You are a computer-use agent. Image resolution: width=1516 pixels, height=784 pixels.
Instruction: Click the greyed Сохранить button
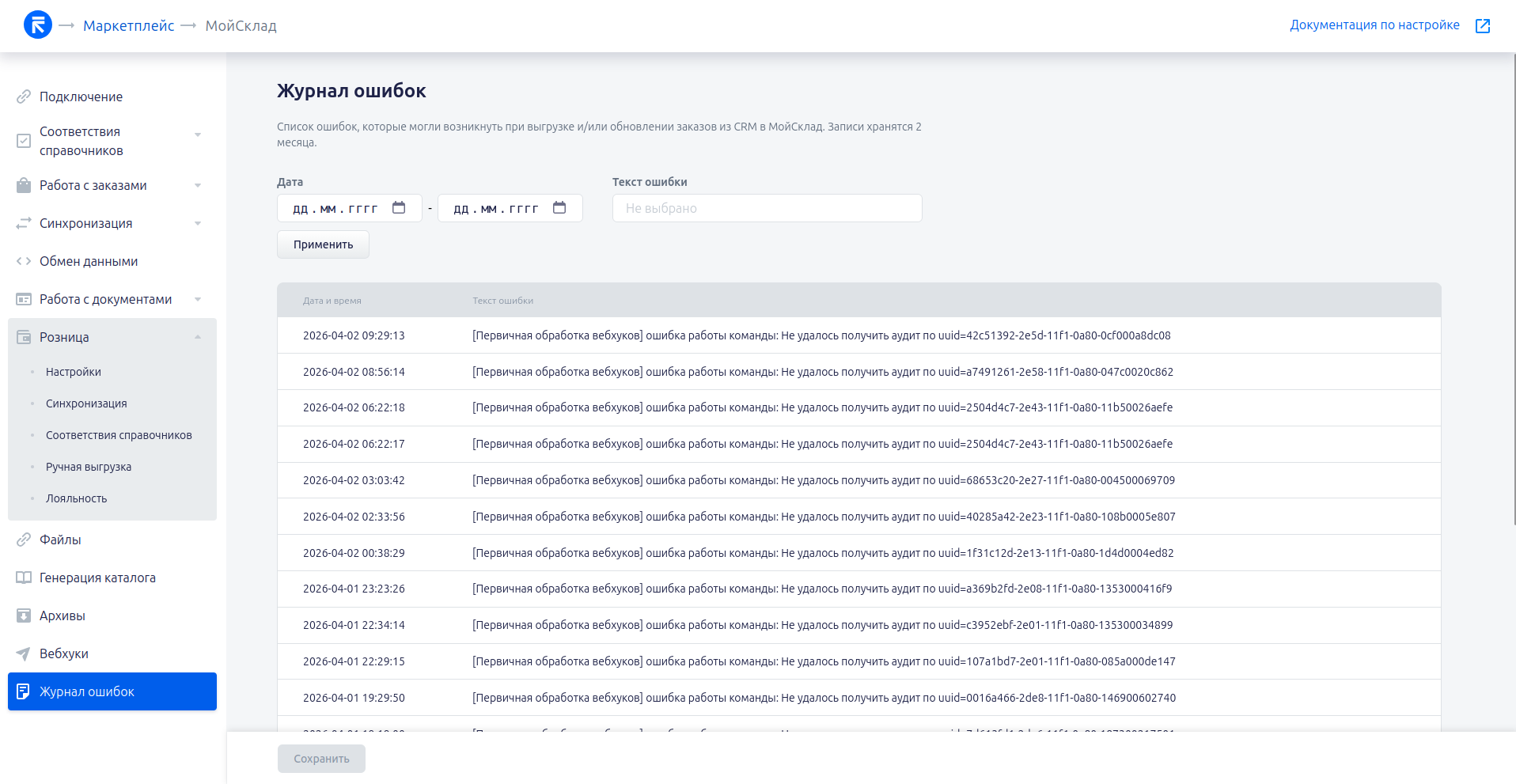pos(321,759)
